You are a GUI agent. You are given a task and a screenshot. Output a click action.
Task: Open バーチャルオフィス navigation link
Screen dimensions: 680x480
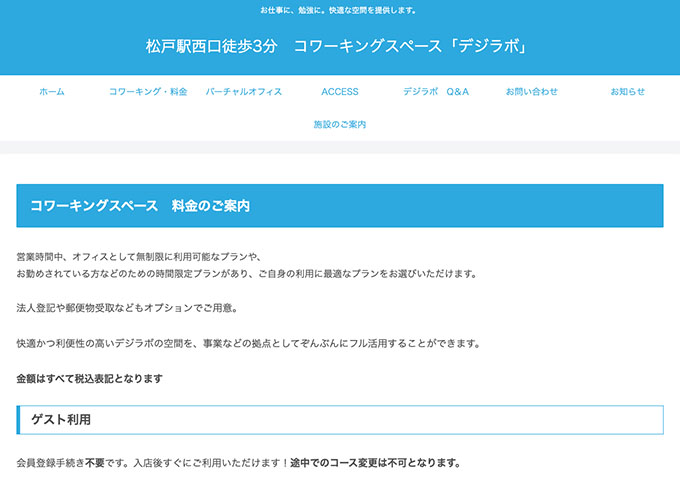[x=244, y=91]
